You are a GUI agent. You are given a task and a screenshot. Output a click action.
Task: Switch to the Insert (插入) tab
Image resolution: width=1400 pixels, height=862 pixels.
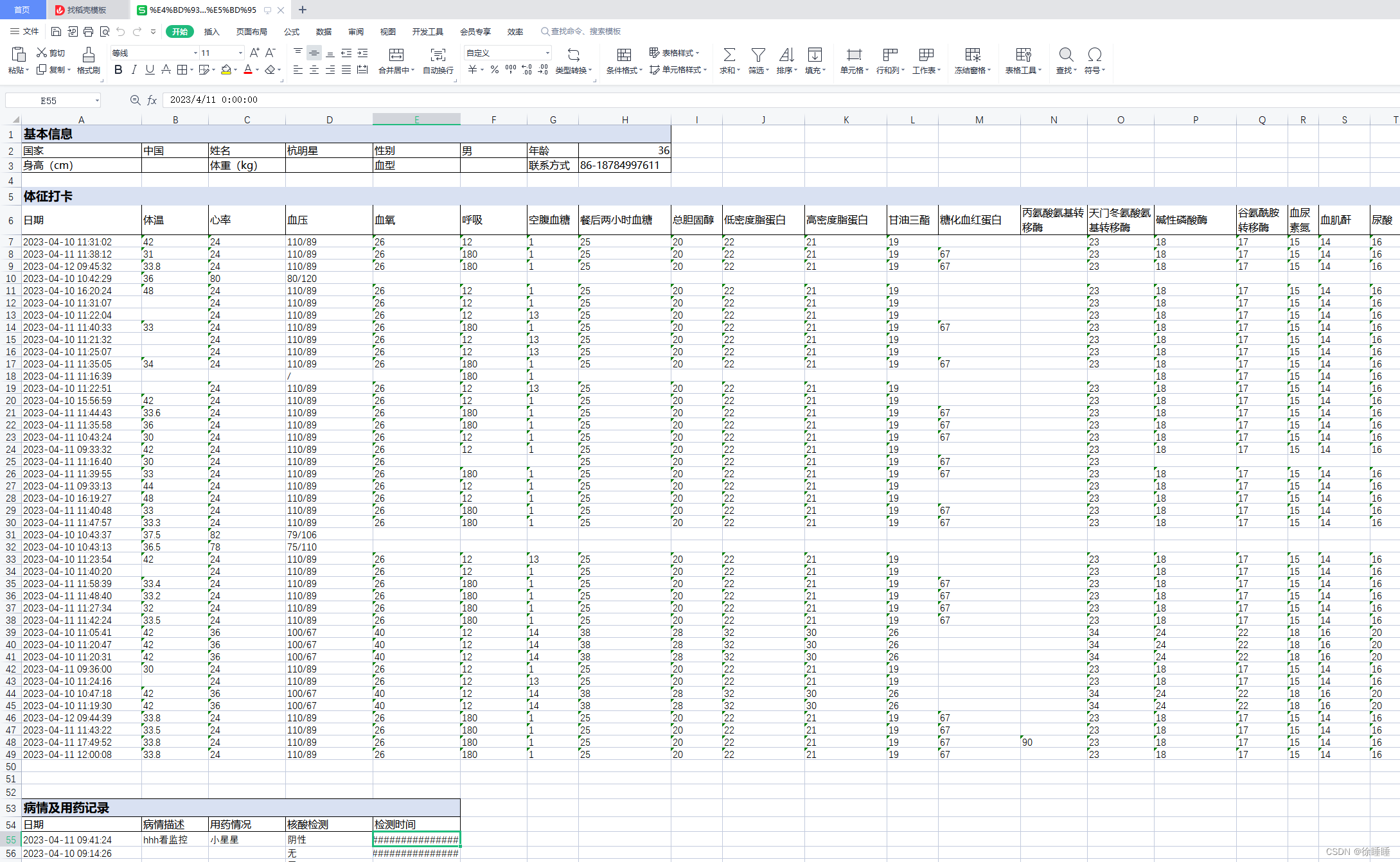[x=211, y=31]
